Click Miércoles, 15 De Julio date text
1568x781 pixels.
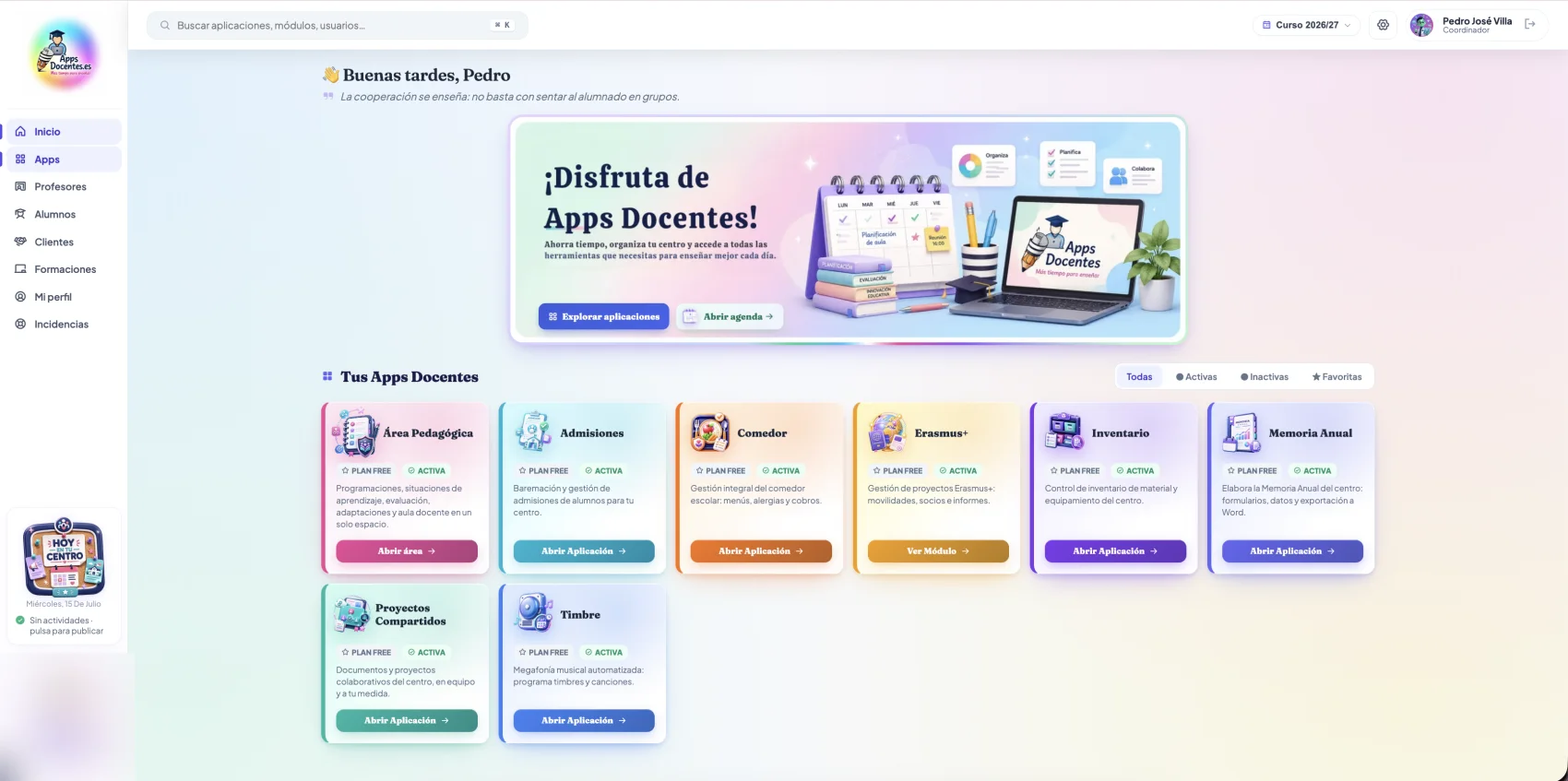(64, 605)
